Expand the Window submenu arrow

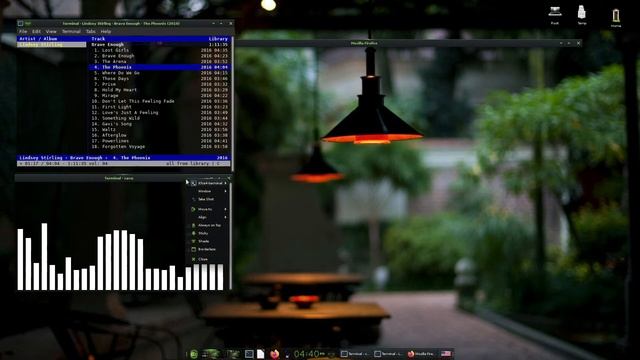[225, 191]
